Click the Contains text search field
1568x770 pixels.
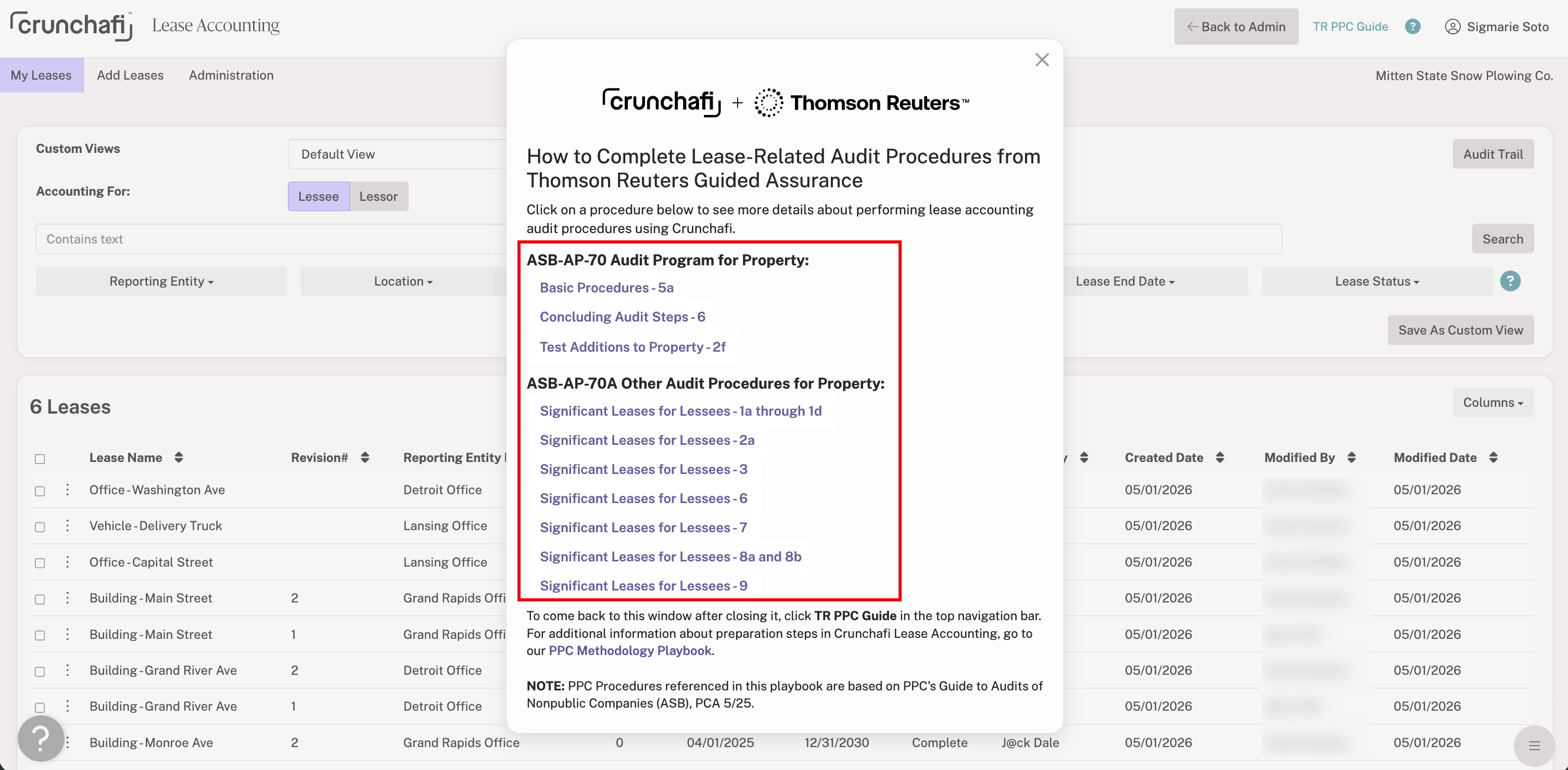[271, 238]
